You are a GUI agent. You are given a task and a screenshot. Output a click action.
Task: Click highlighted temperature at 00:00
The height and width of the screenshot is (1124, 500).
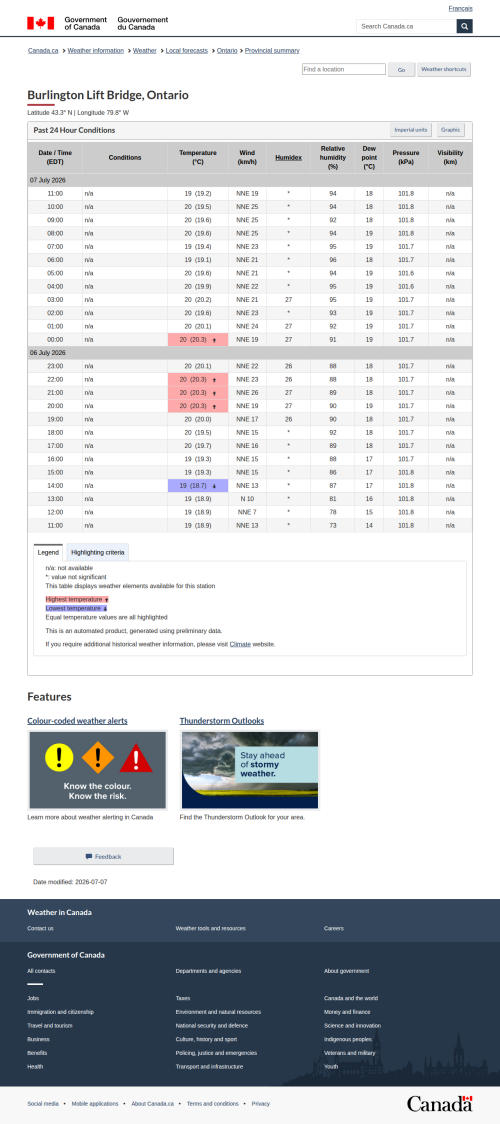[x=198, y=340]
